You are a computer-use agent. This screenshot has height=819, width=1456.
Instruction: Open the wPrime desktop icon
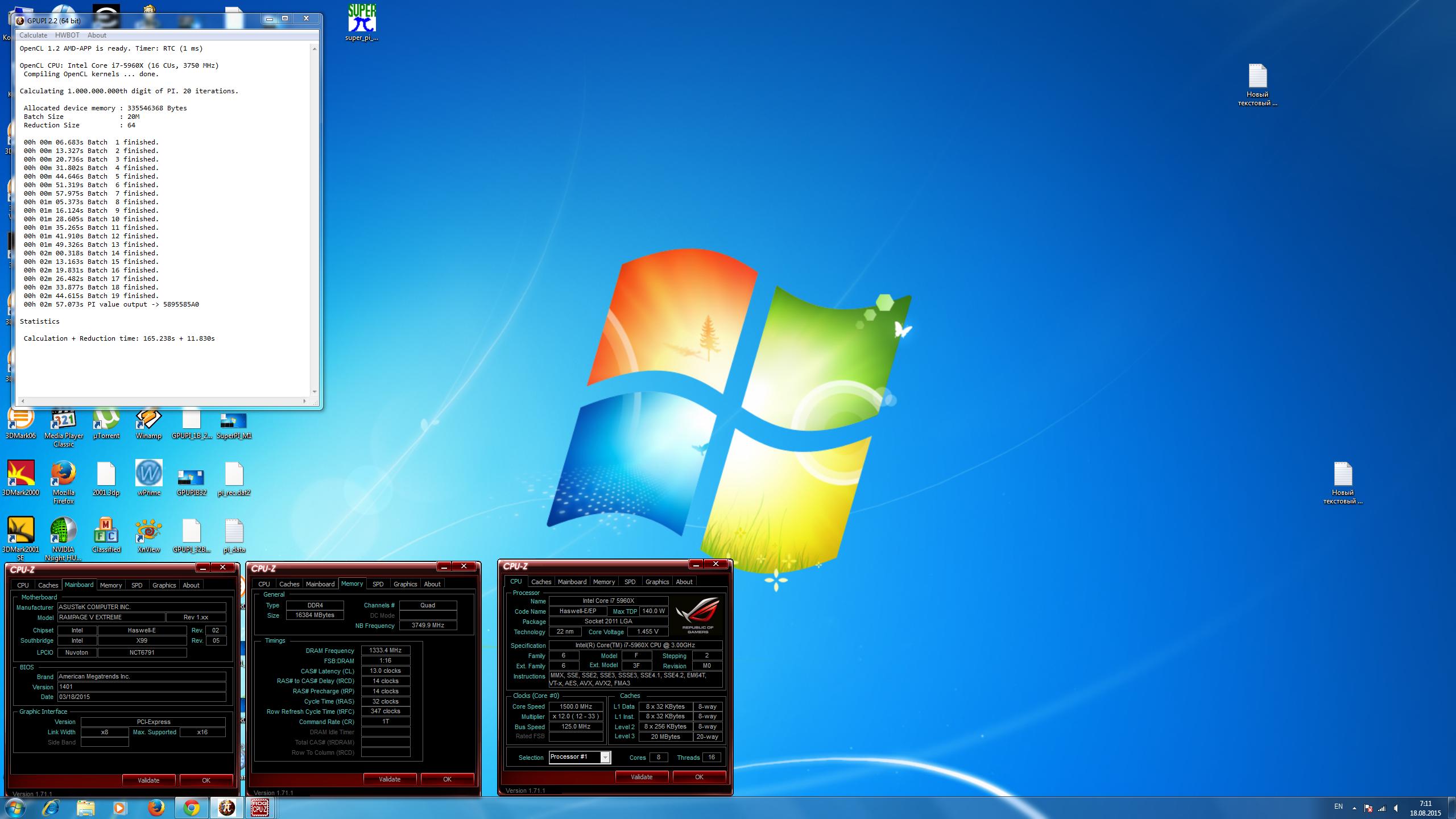(x=148, y=478)
